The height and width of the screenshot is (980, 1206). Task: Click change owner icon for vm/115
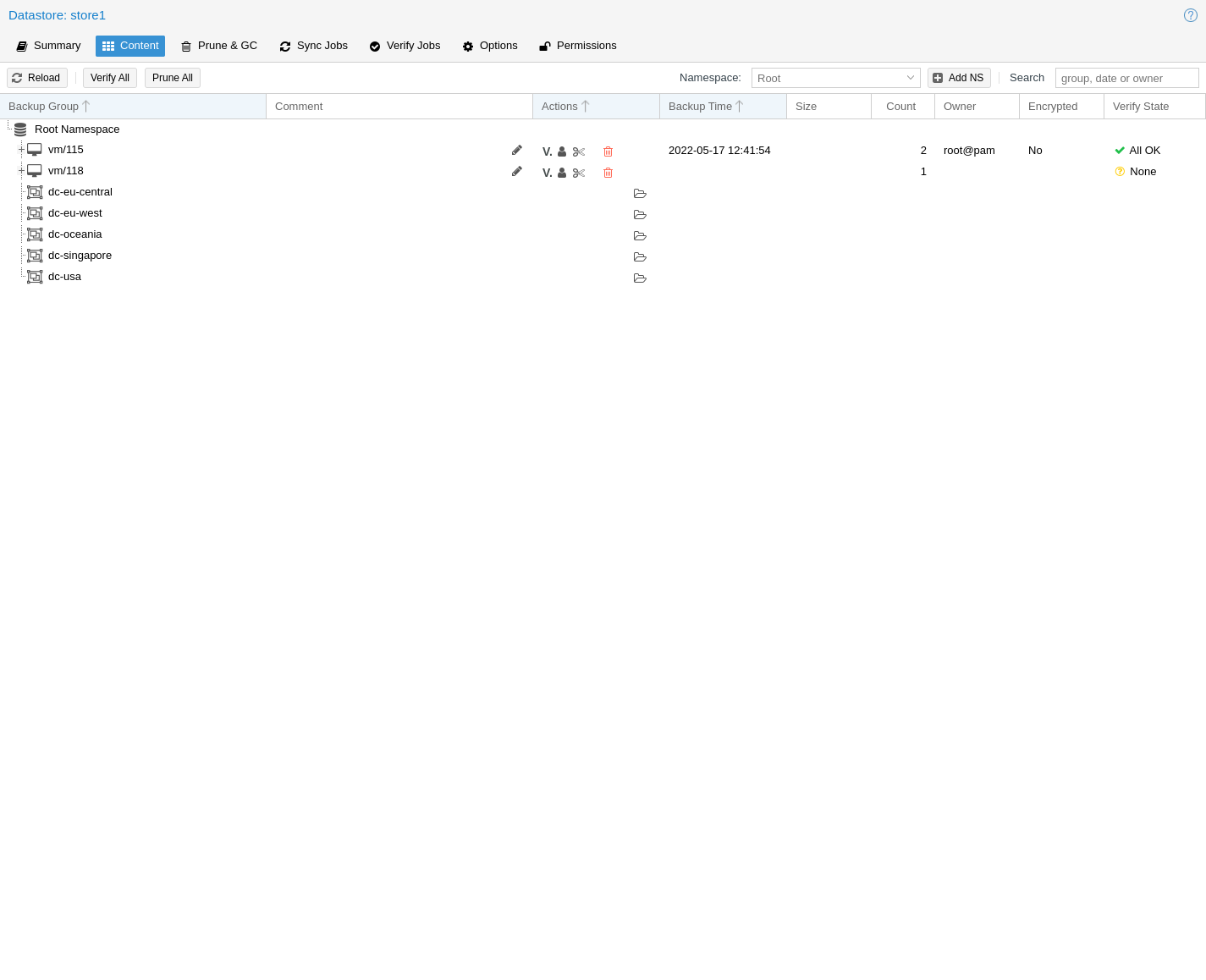562,151
